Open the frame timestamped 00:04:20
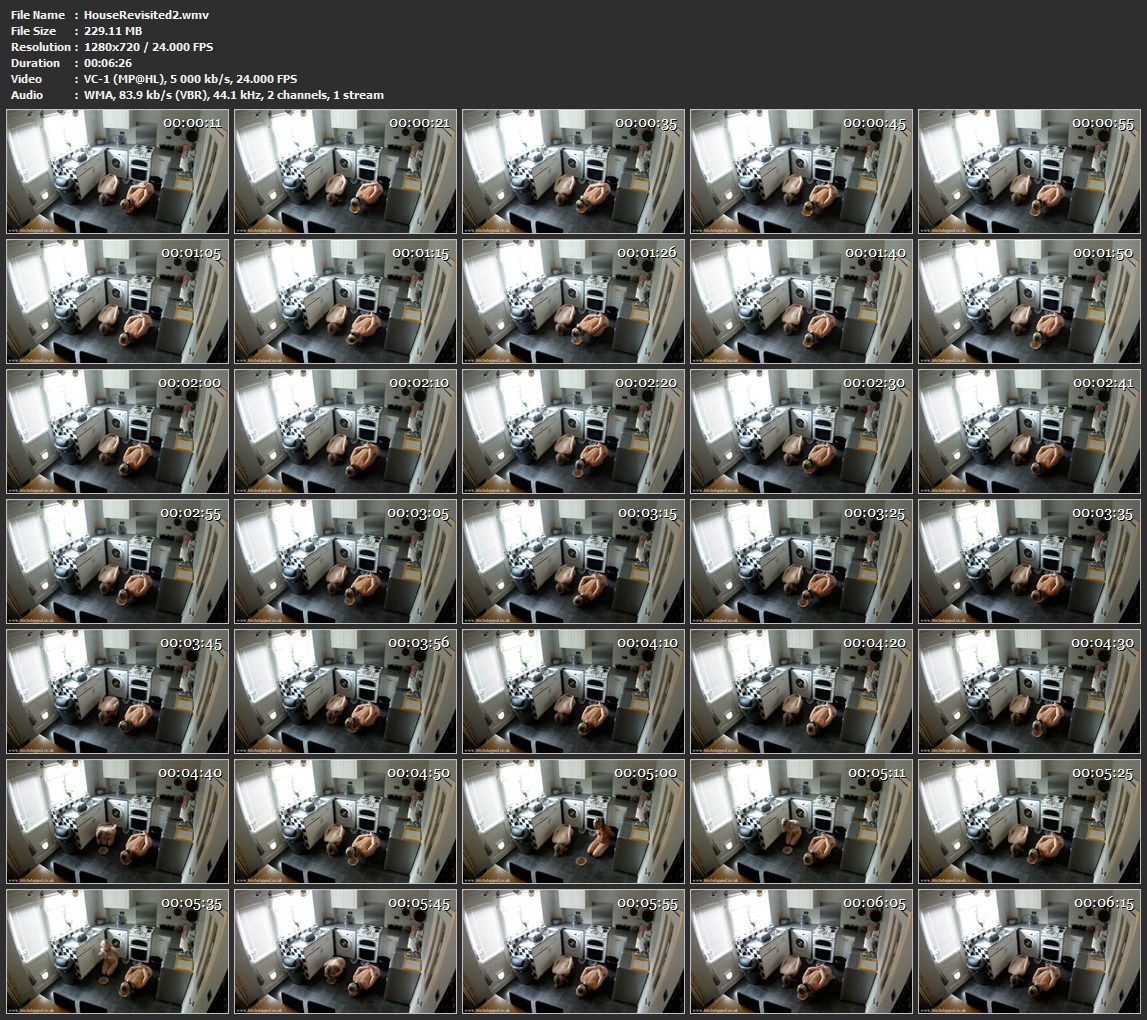The height and width of the screenshot is (1020, 1147). (x=801, y=692)
